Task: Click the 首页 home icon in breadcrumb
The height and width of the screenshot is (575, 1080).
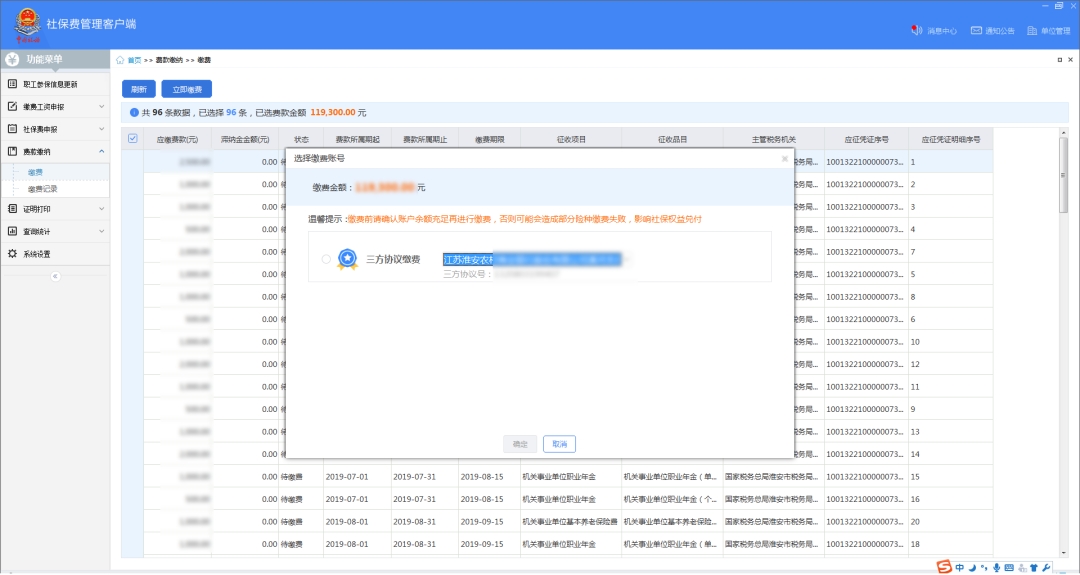Action: (121, 60)
